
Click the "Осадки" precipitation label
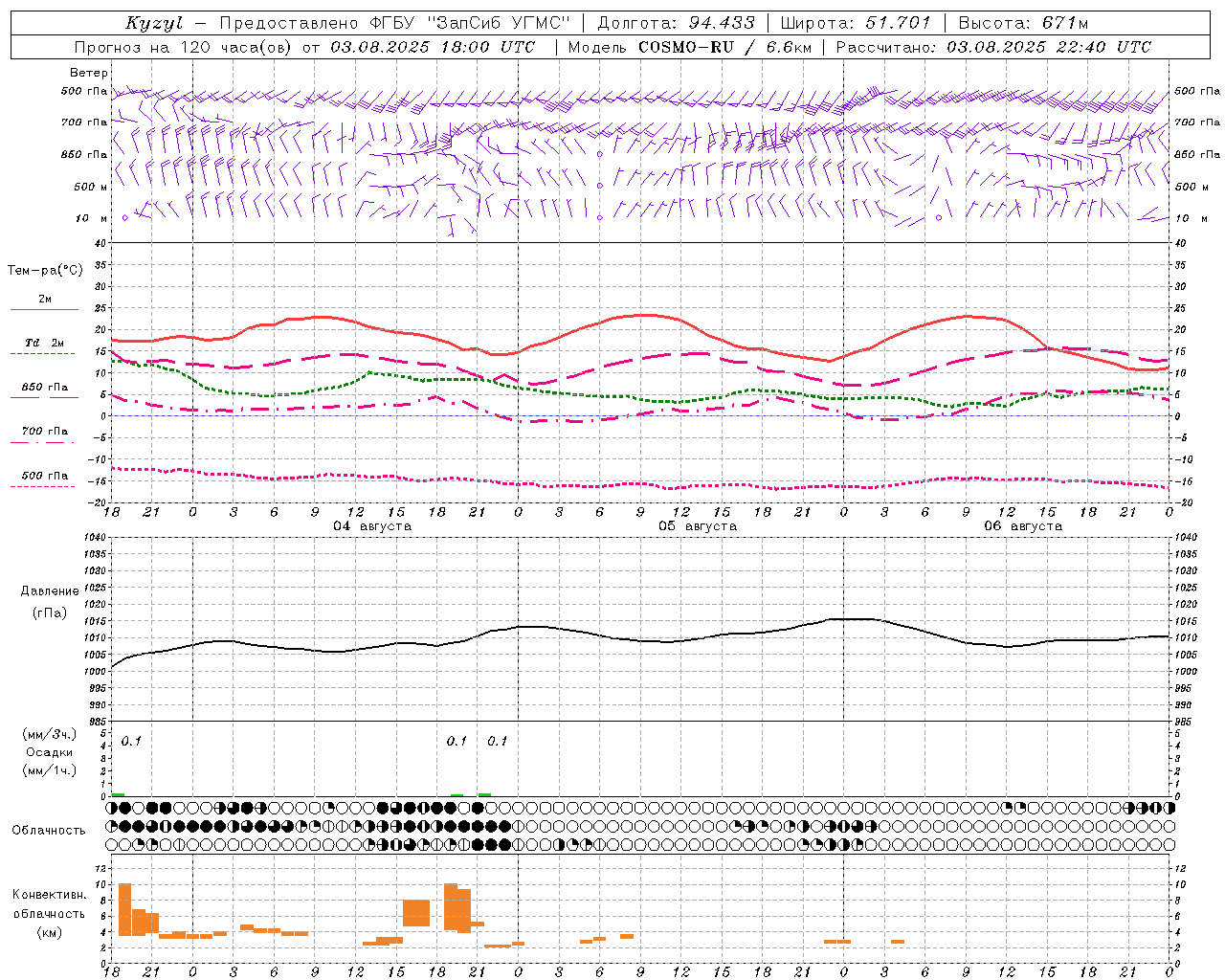pos(49,752)
